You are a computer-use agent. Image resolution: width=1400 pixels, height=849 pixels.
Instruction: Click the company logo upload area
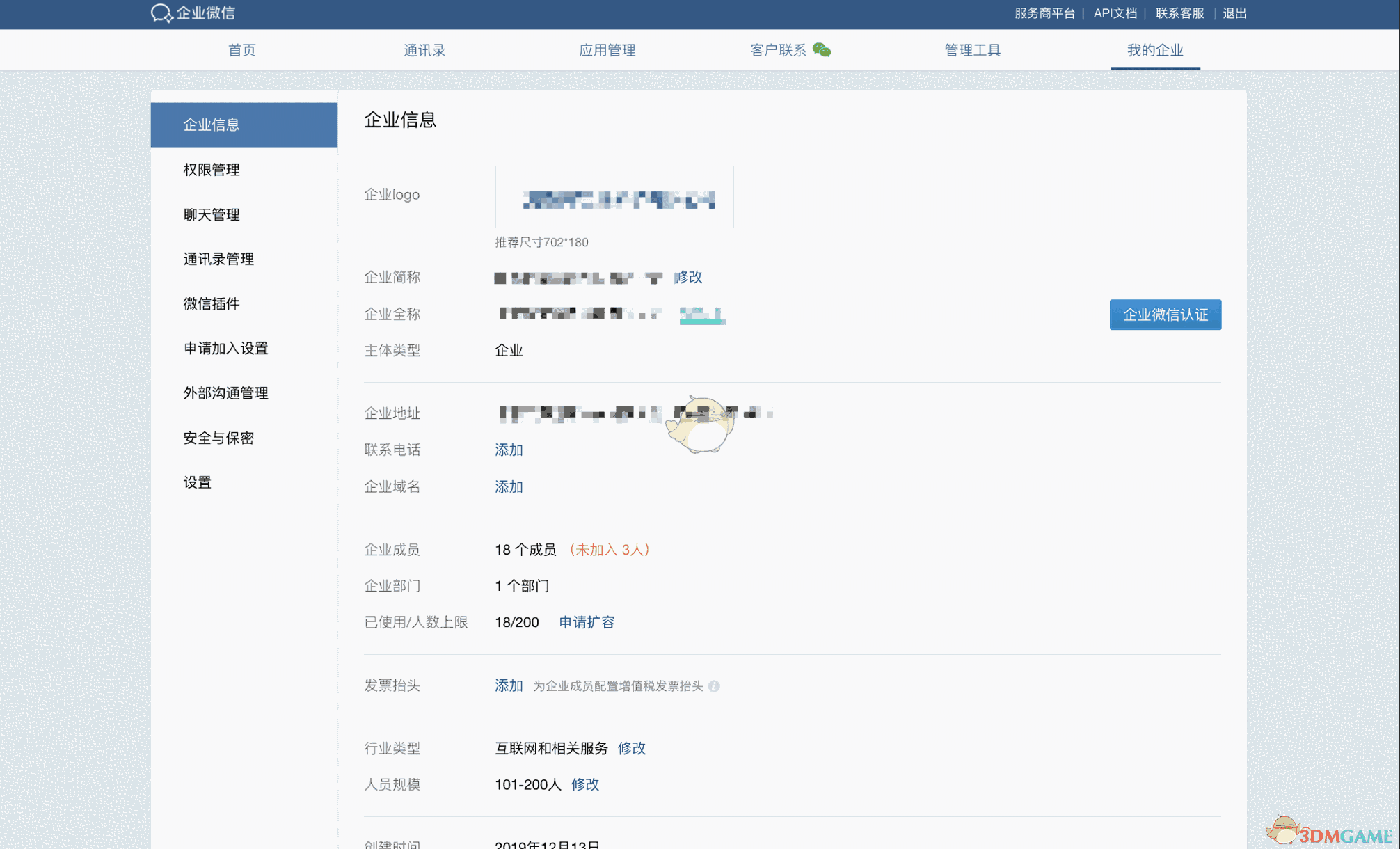click(x=614, y=196)
